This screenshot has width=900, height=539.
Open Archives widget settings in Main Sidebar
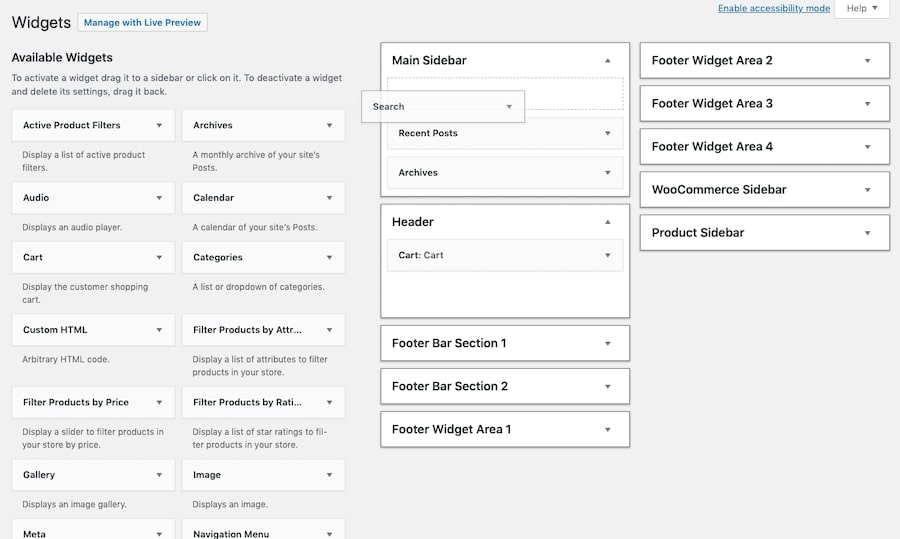pos(607,173)
